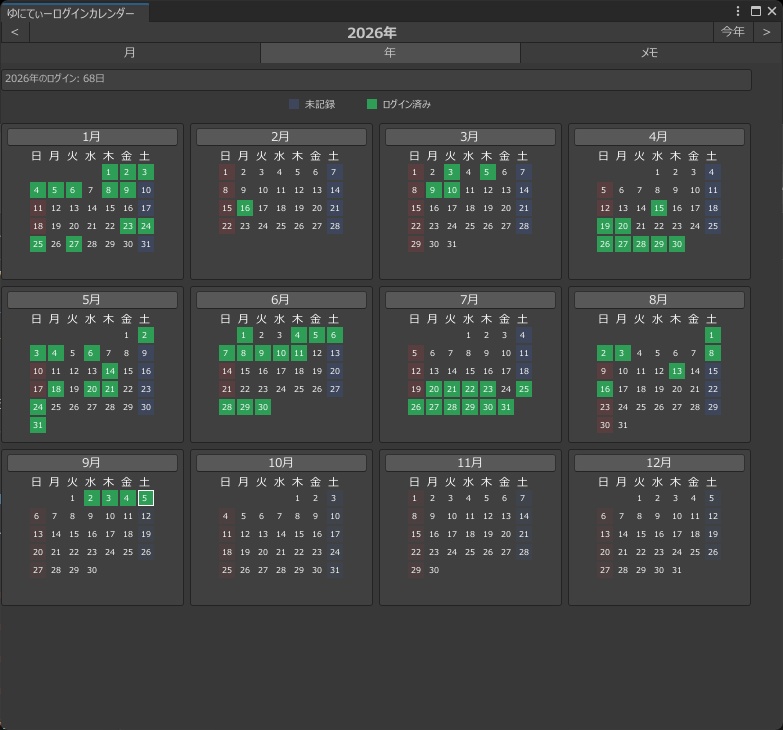Click September 2 logged-in day

tap(90, 498)
